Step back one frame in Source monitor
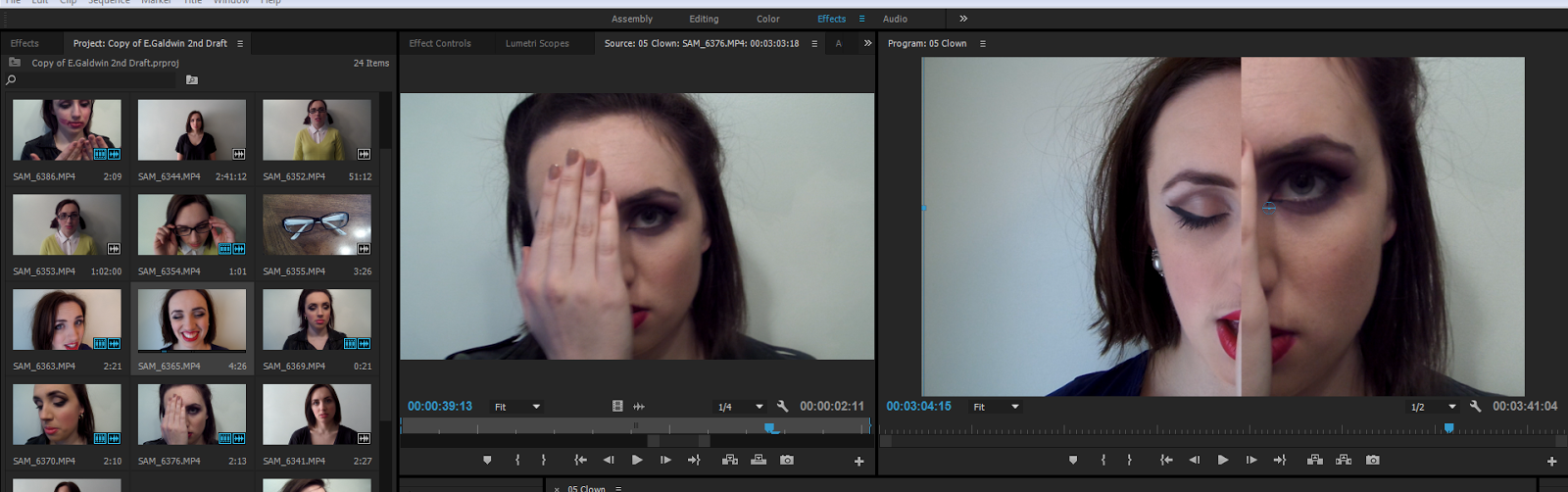This screenshot has width=1568, height=492. click(x=609, y=460)
